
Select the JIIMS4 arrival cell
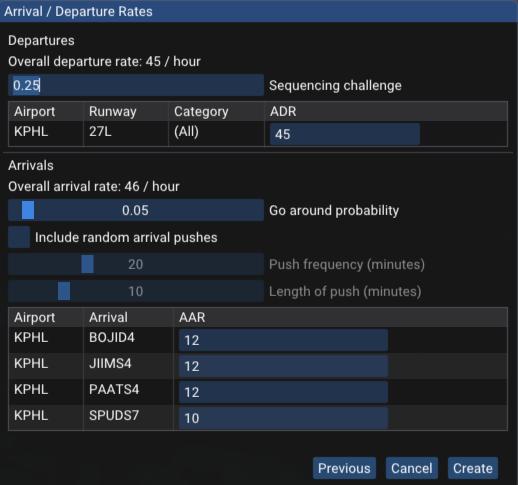coord(110,364)
